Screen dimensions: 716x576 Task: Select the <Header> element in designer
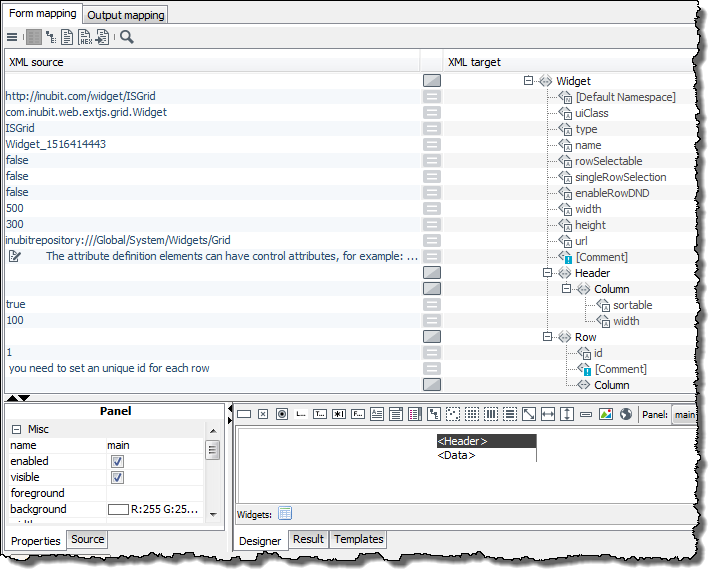(486, 441)
